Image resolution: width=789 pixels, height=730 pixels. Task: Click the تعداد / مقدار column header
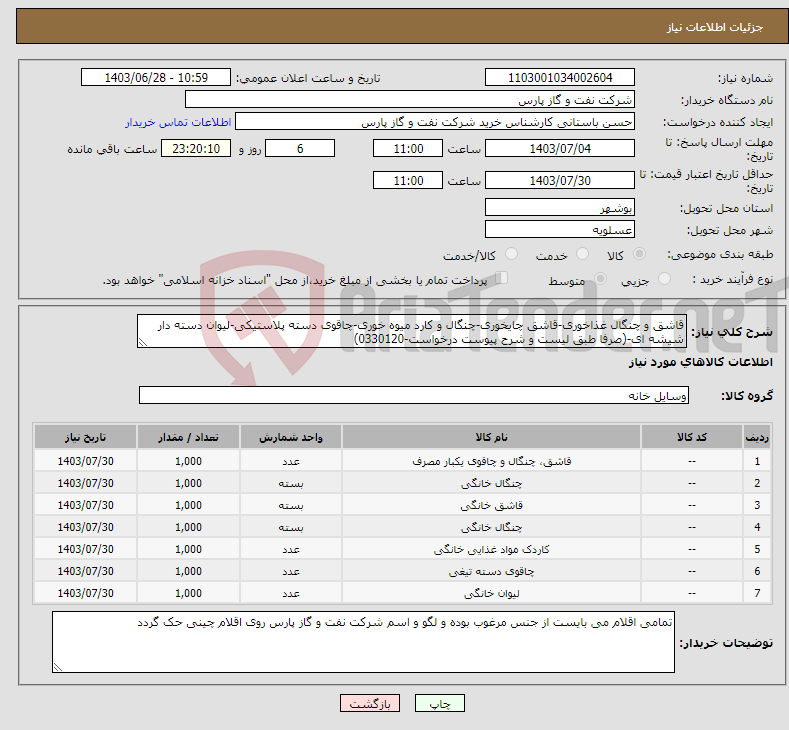tap(188, 437)
